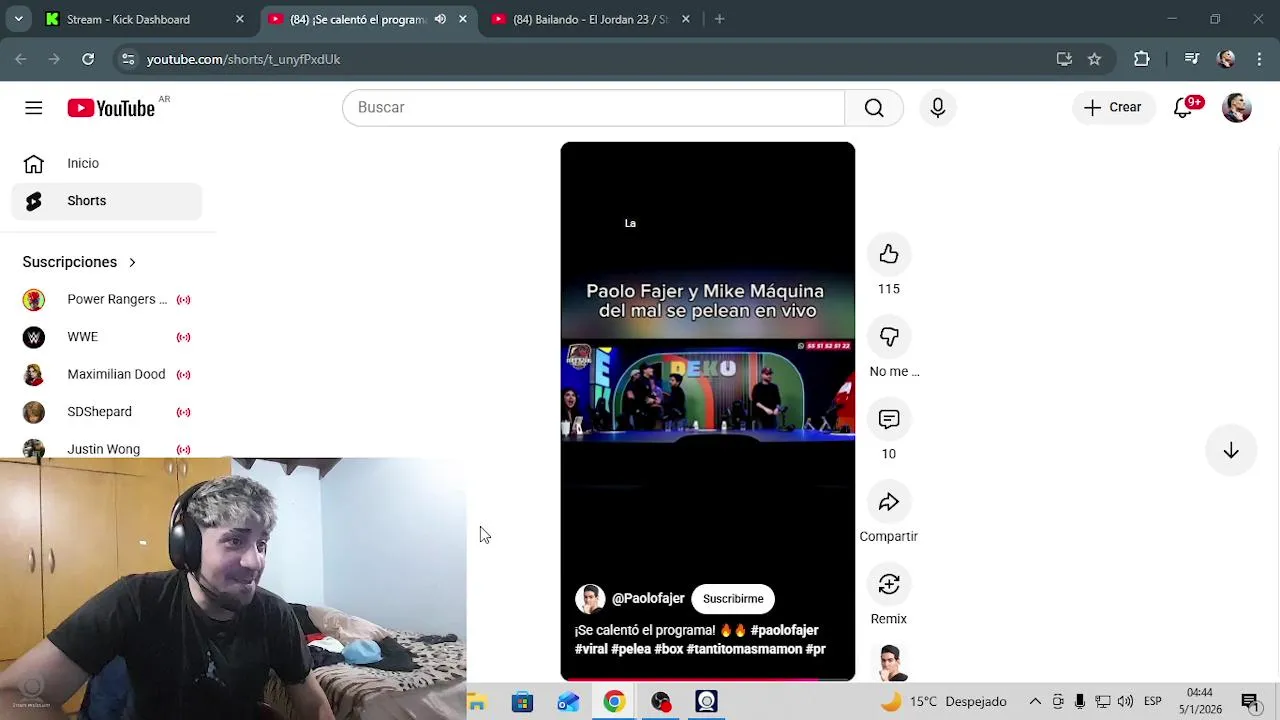Open SDShepard subscription channel
Image resolution: width=1280 pixels, height=720 pixels.
pyautogui.click(x=107, y=412)
